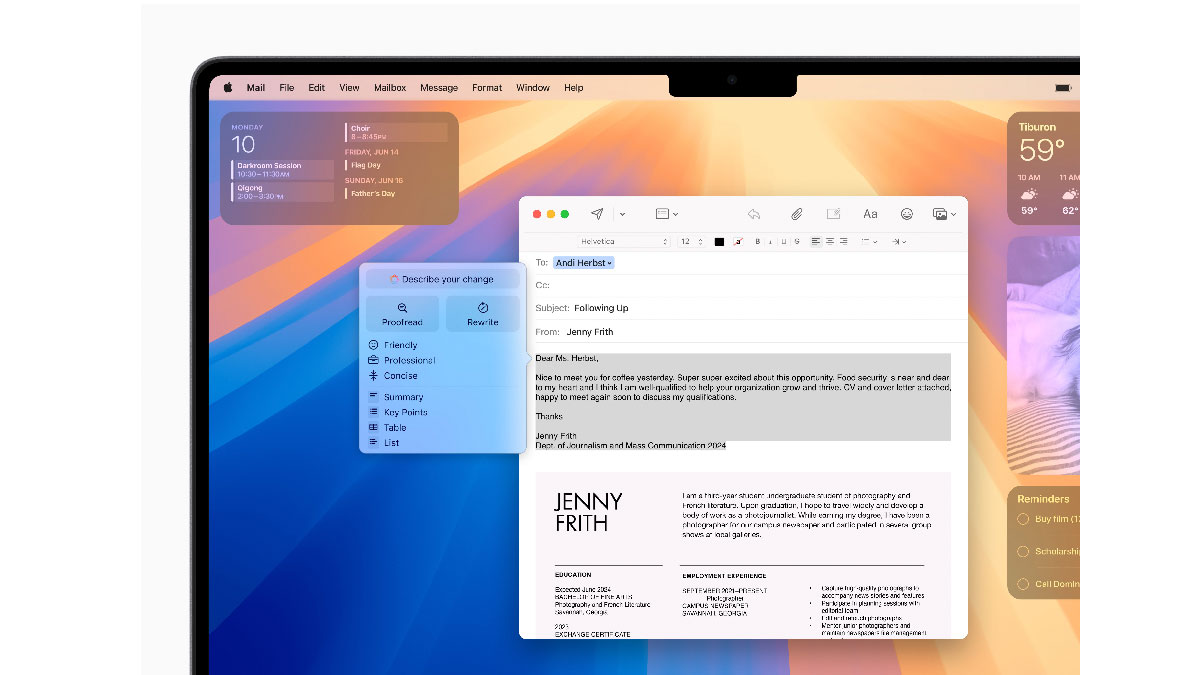1200x675 pixels.
Task: Select the Proofread tool in Writing Tools
Action: 402,314
